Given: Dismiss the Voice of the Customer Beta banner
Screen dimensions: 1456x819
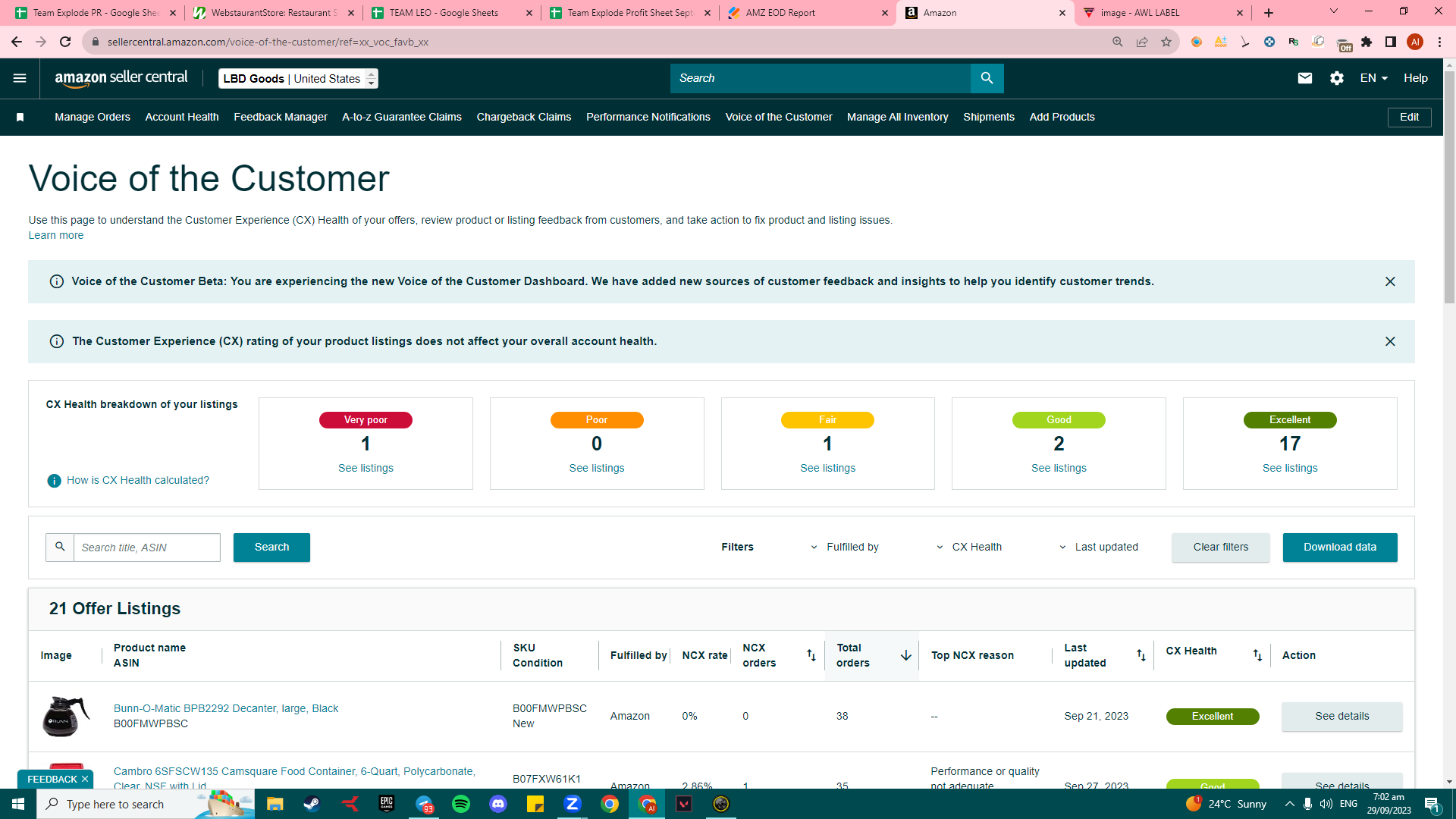Looking at the screenshot, I should (x=1390, y=281).
